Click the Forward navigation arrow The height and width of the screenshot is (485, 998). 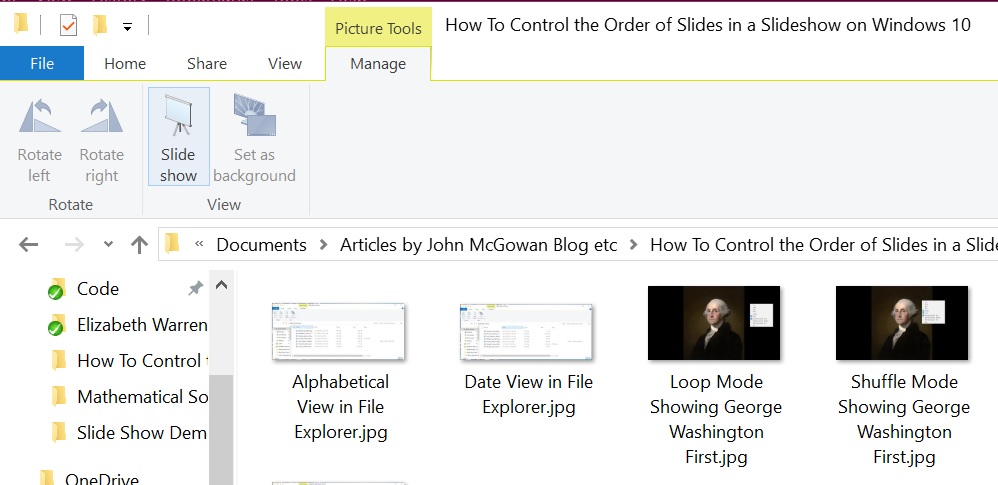(74, 244)
